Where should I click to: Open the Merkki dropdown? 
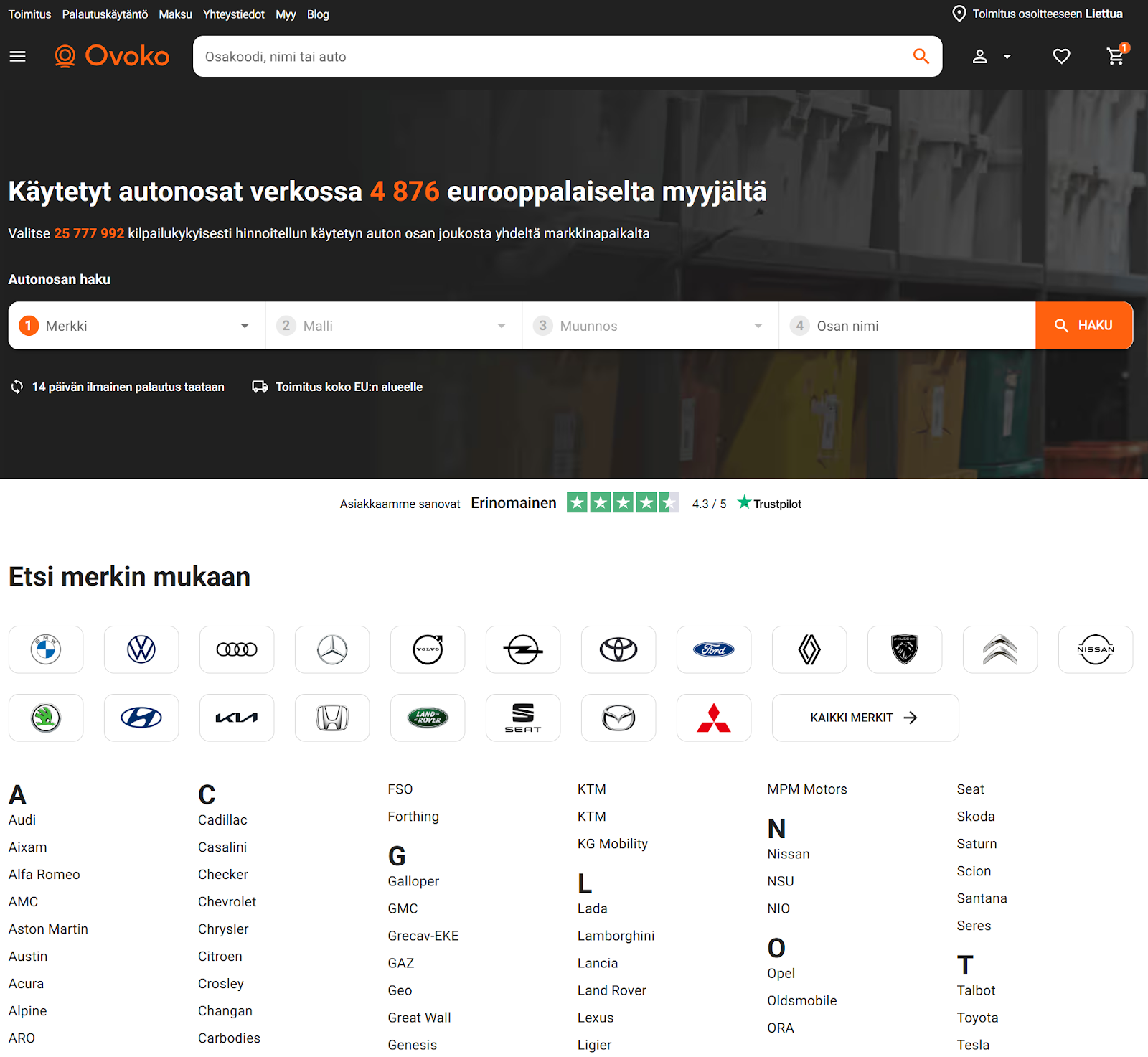point(137,326)
